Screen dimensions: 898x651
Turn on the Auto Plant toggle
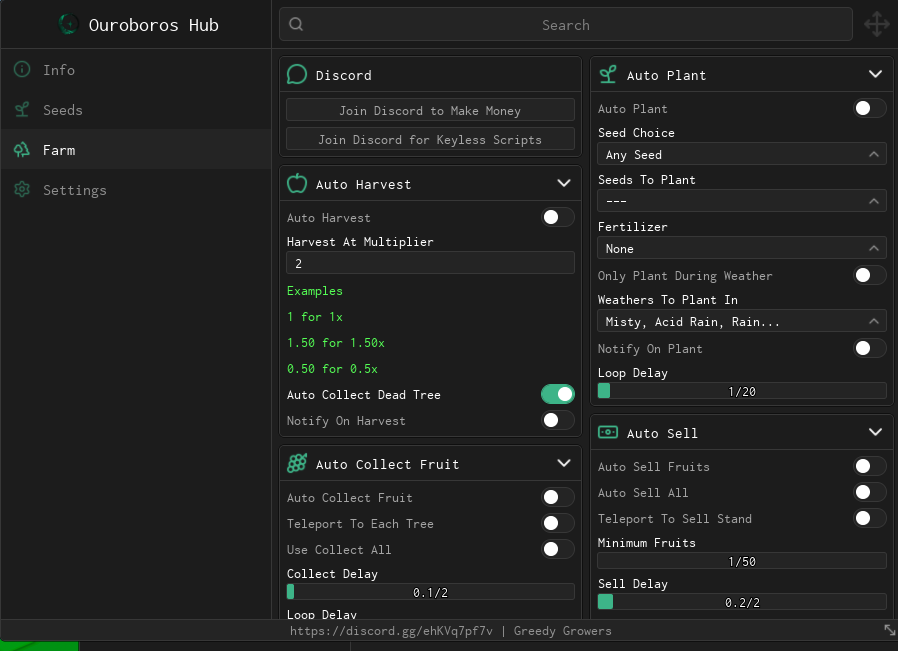click(869, 108)
